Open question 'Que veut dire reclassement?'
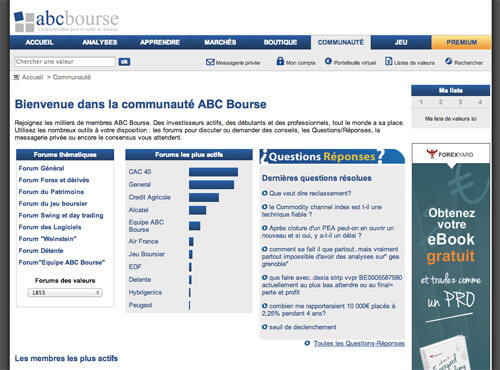The image size is (500, 370). 310,193
